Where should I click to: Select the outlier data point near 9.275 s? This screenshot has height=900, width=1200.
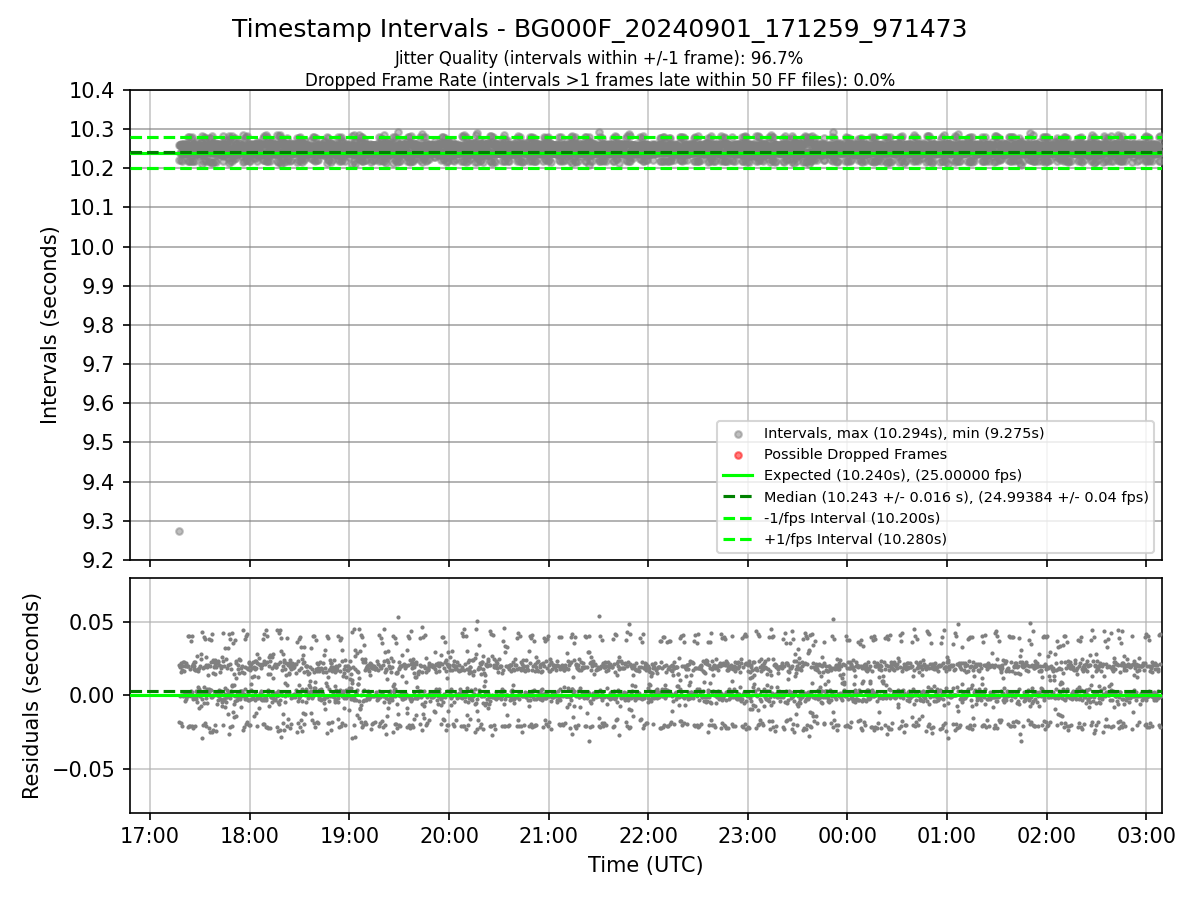click(179, 531)
